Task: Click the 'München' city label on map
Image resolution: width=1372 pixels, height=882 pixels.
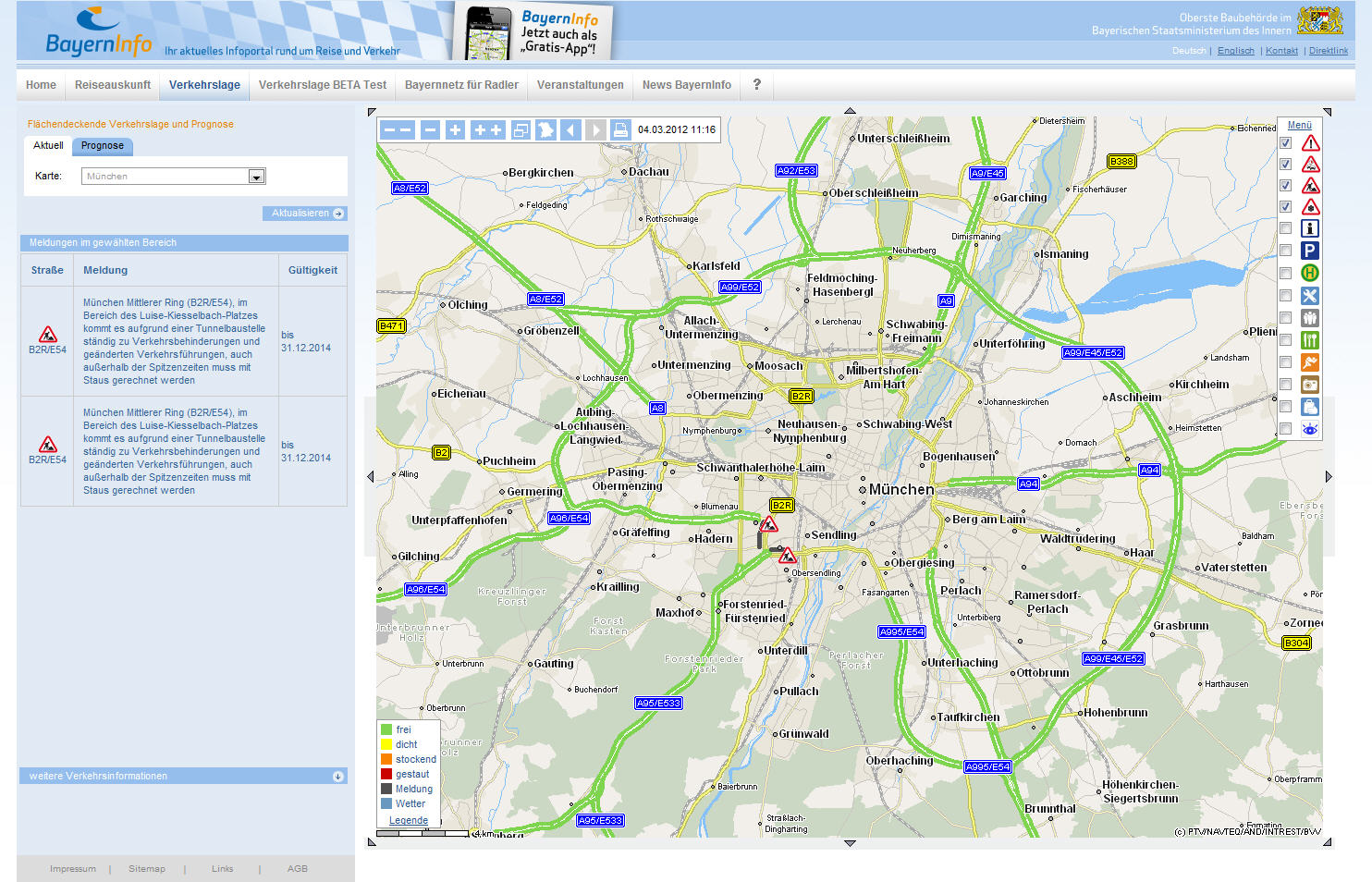Action: tap(901, 489)
